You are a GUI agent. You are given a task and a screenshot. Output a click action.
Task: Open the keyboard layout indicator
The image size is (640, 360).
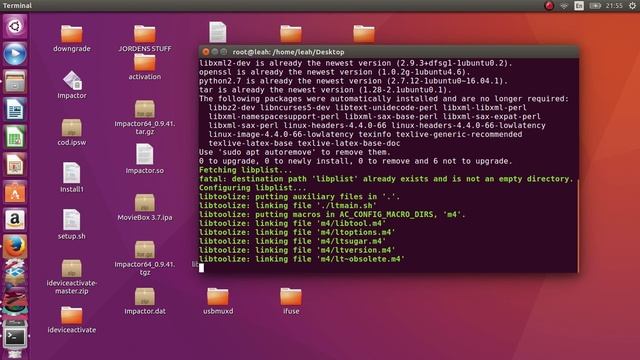point(579,6)
